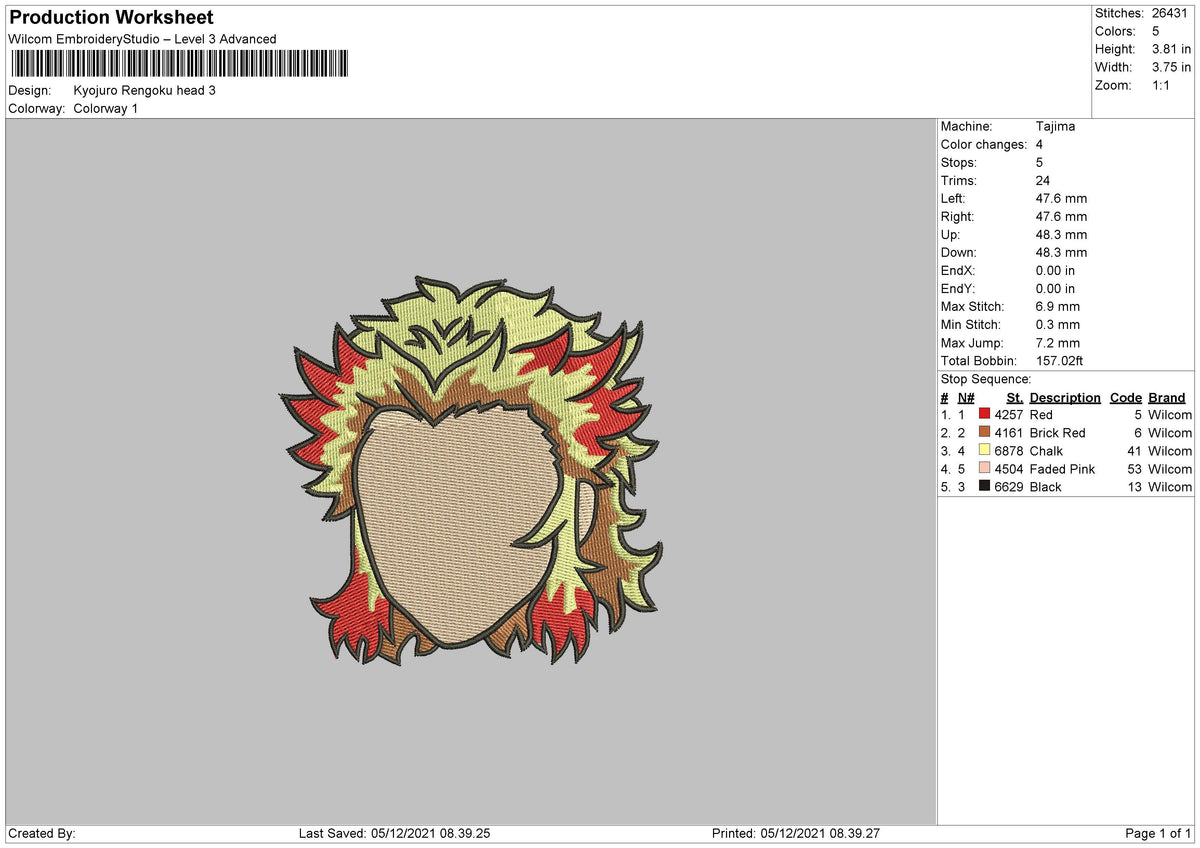Click the 'Page 1 of 1' footer text
The width and height of the screenshot is (1200, 848).
[x=1159, y=833]
